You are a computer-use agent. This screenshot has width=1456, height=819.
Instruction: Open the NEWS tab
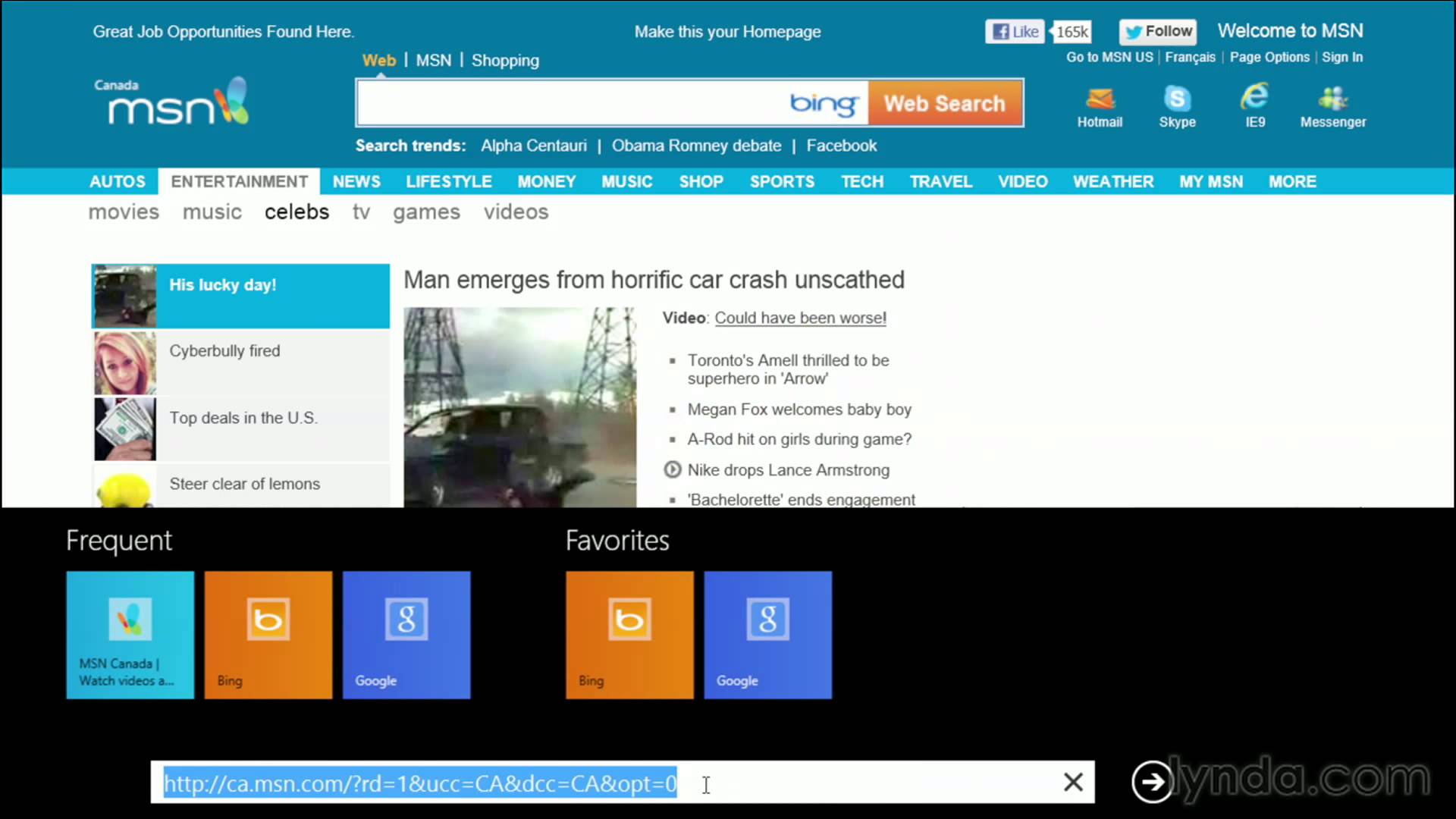click(356, 182)
